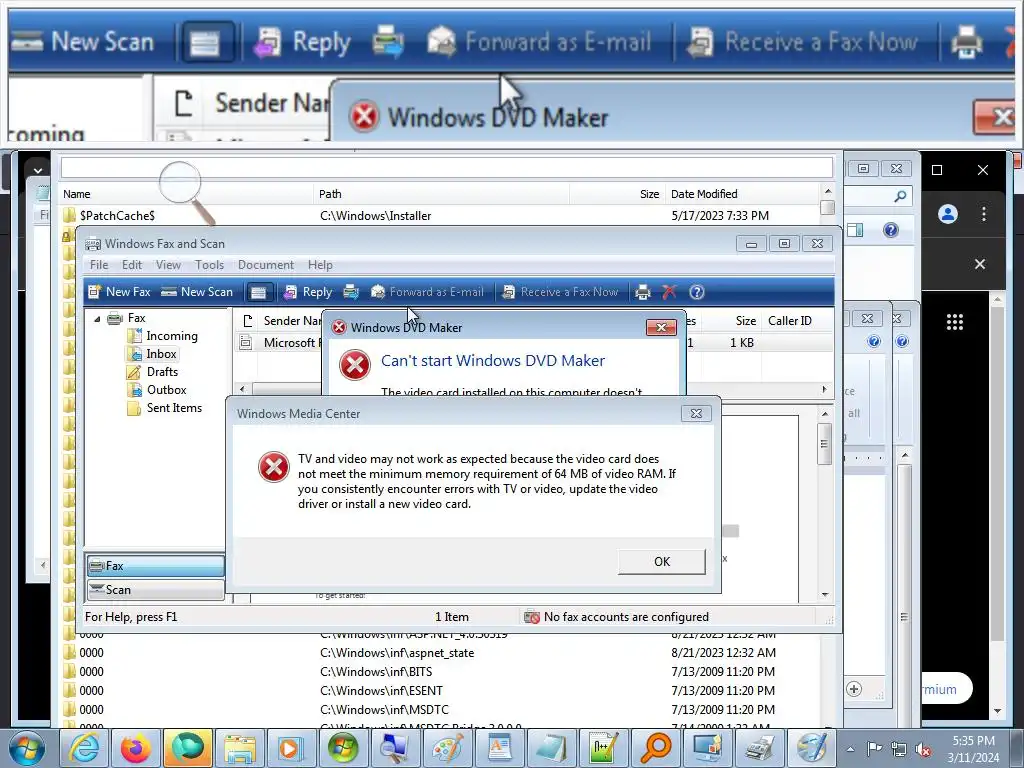Screen dimensions: 1024x768
Task: Collapse the Fax tree node arrow
Action: (97, 319)
